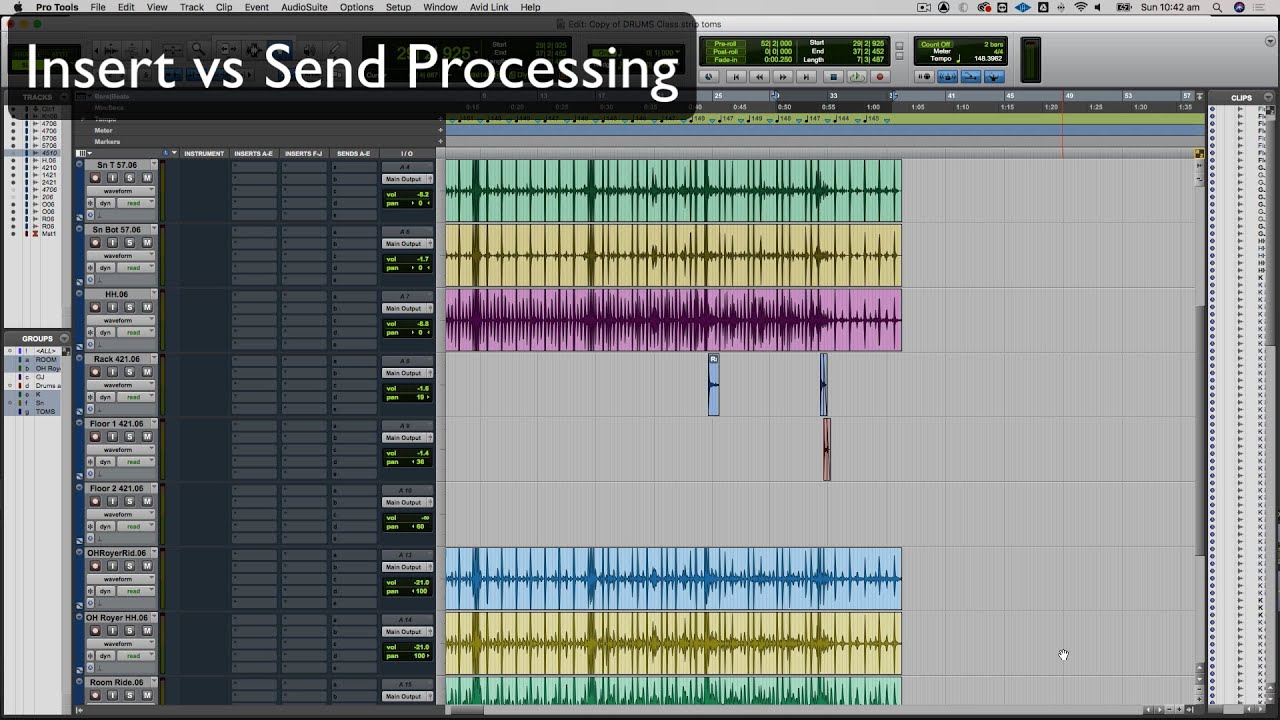Record-enable the Sn T 57.06 track

[96, 178]
